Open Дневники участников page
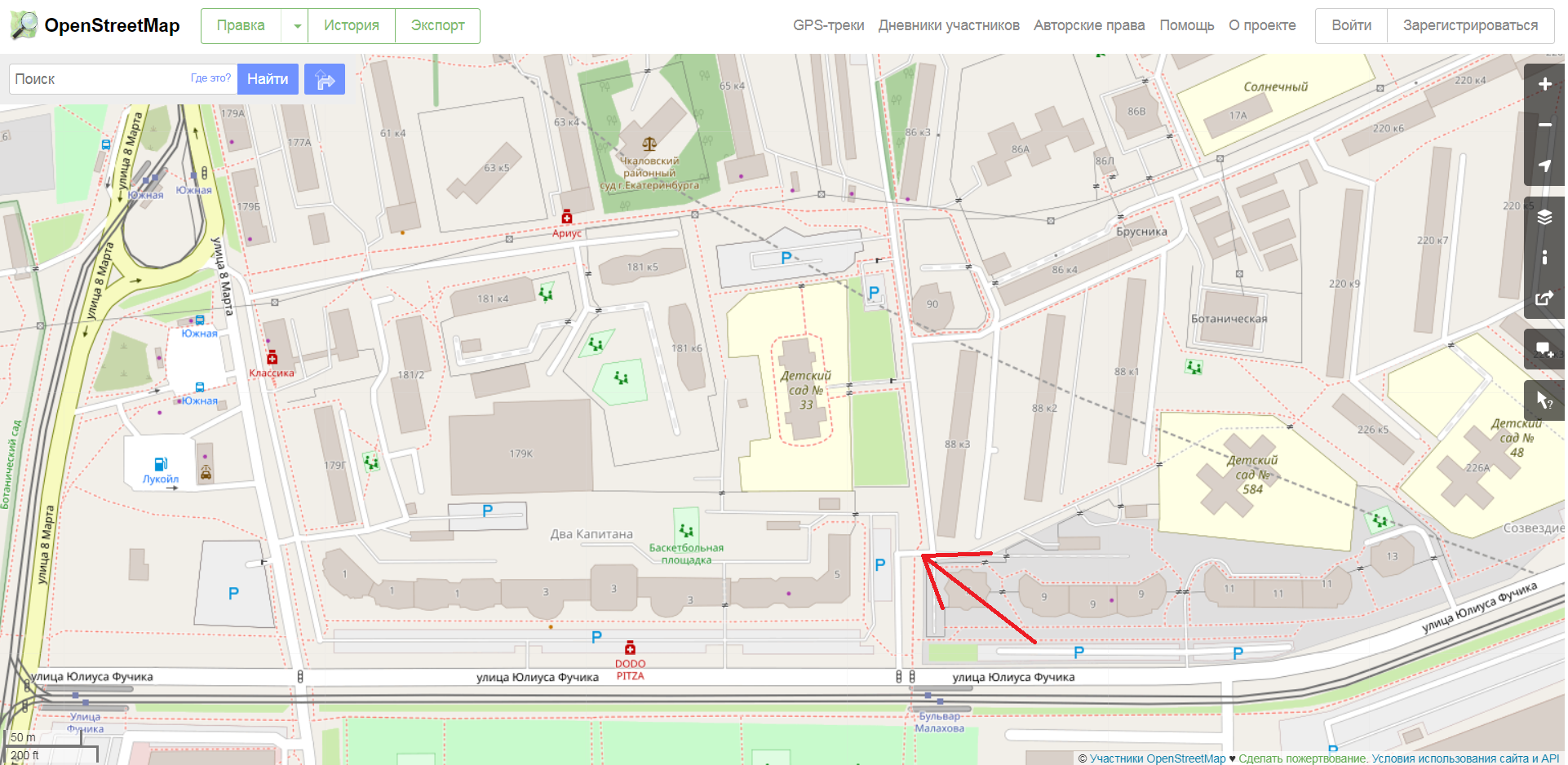 coord(949,25)
